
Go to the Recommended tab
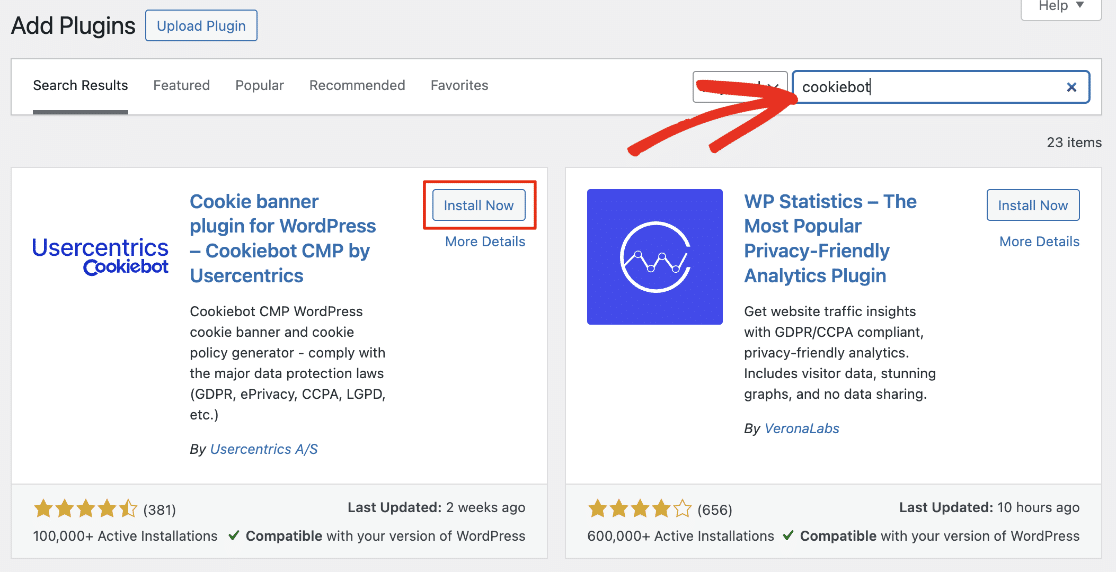click(x=357, y=85)
